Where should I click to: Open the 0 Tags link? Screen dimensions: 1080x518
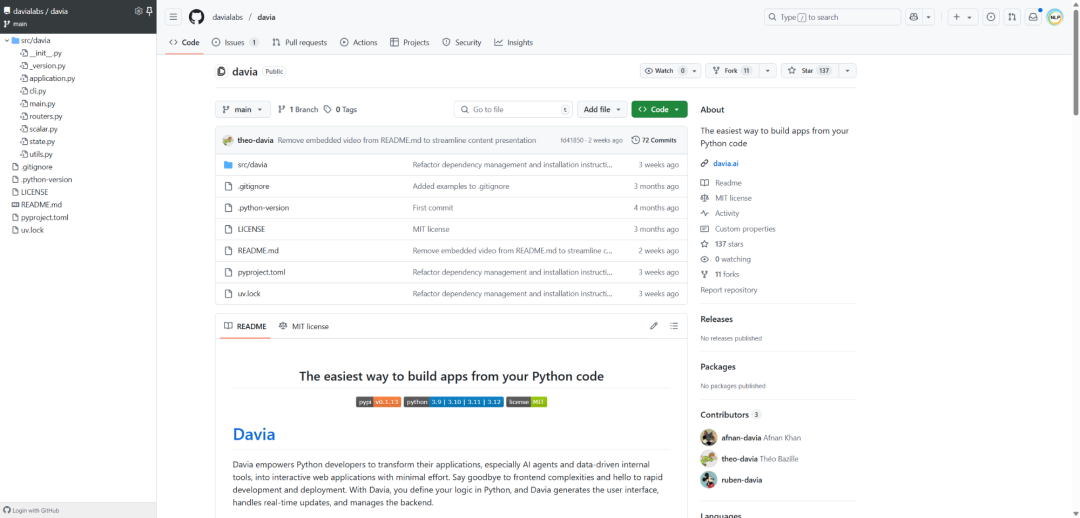340,110
